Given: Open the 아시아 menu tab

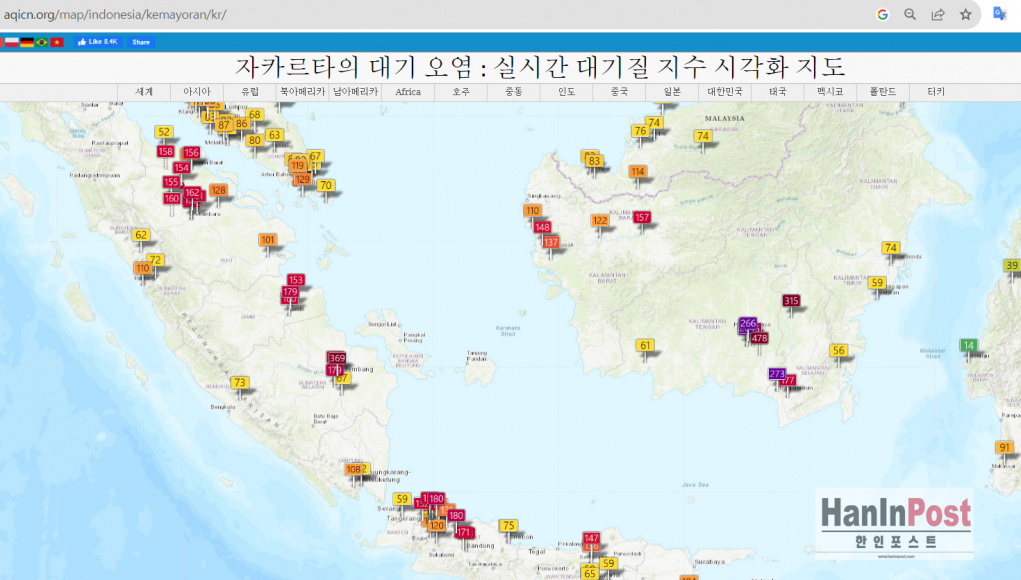Looking at the screenshot, I should (x=197, y=92).
